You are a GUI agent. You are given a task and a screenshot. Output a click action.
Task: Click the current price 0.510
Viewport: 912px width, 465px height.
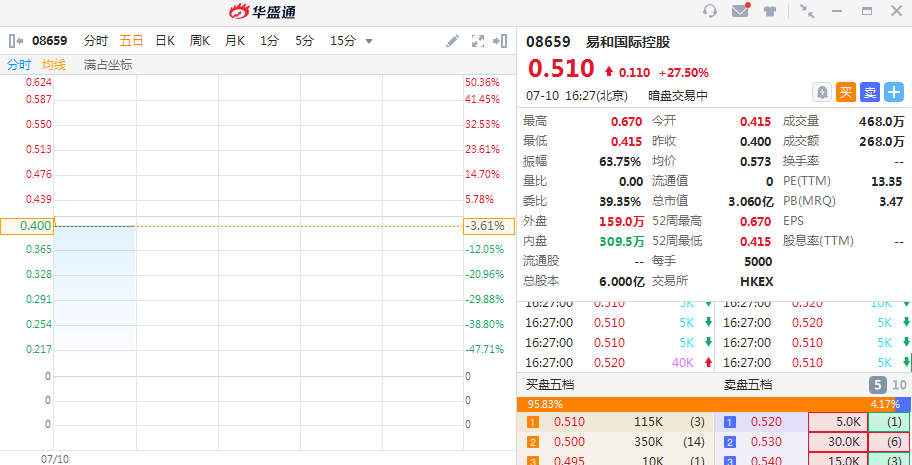[561, 69]
